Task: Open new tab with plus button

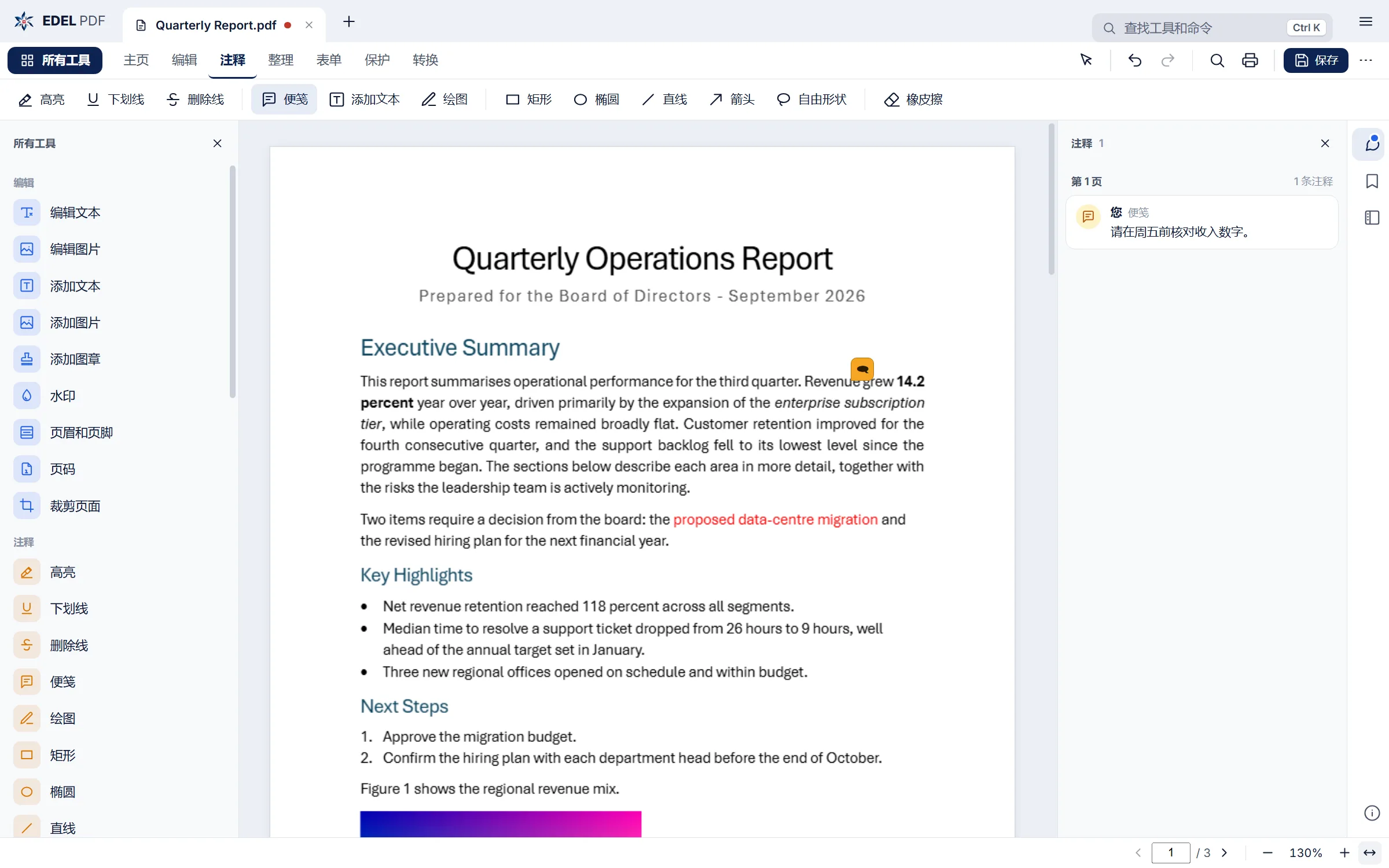Action: pyautogui.click(x=348, y=22)
